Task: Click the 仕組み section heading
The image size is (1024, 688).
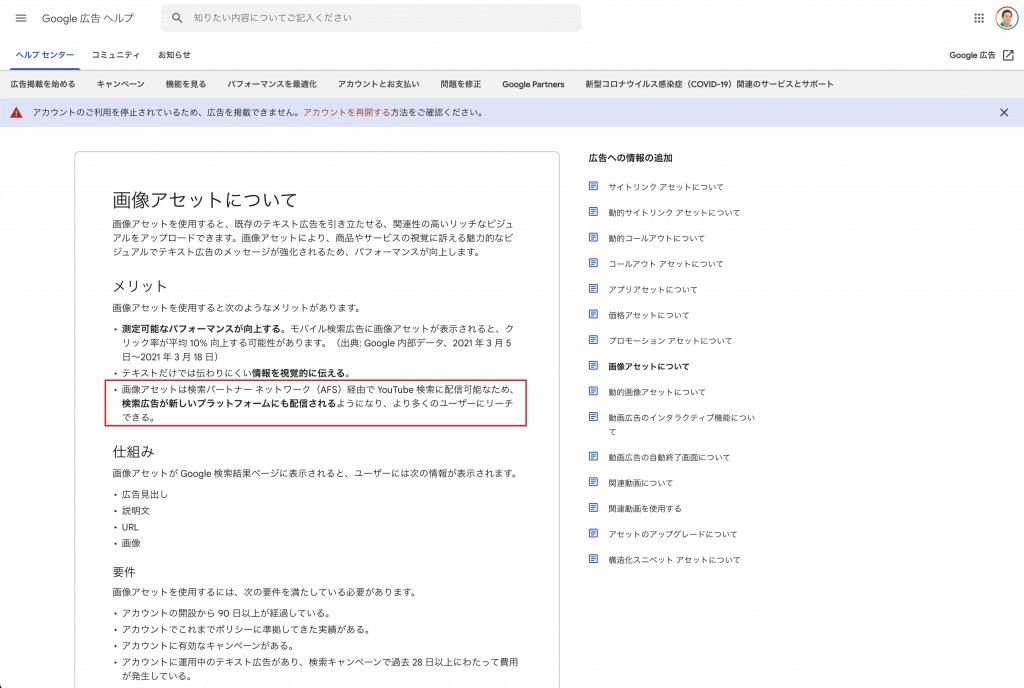Action: (133, 452)
